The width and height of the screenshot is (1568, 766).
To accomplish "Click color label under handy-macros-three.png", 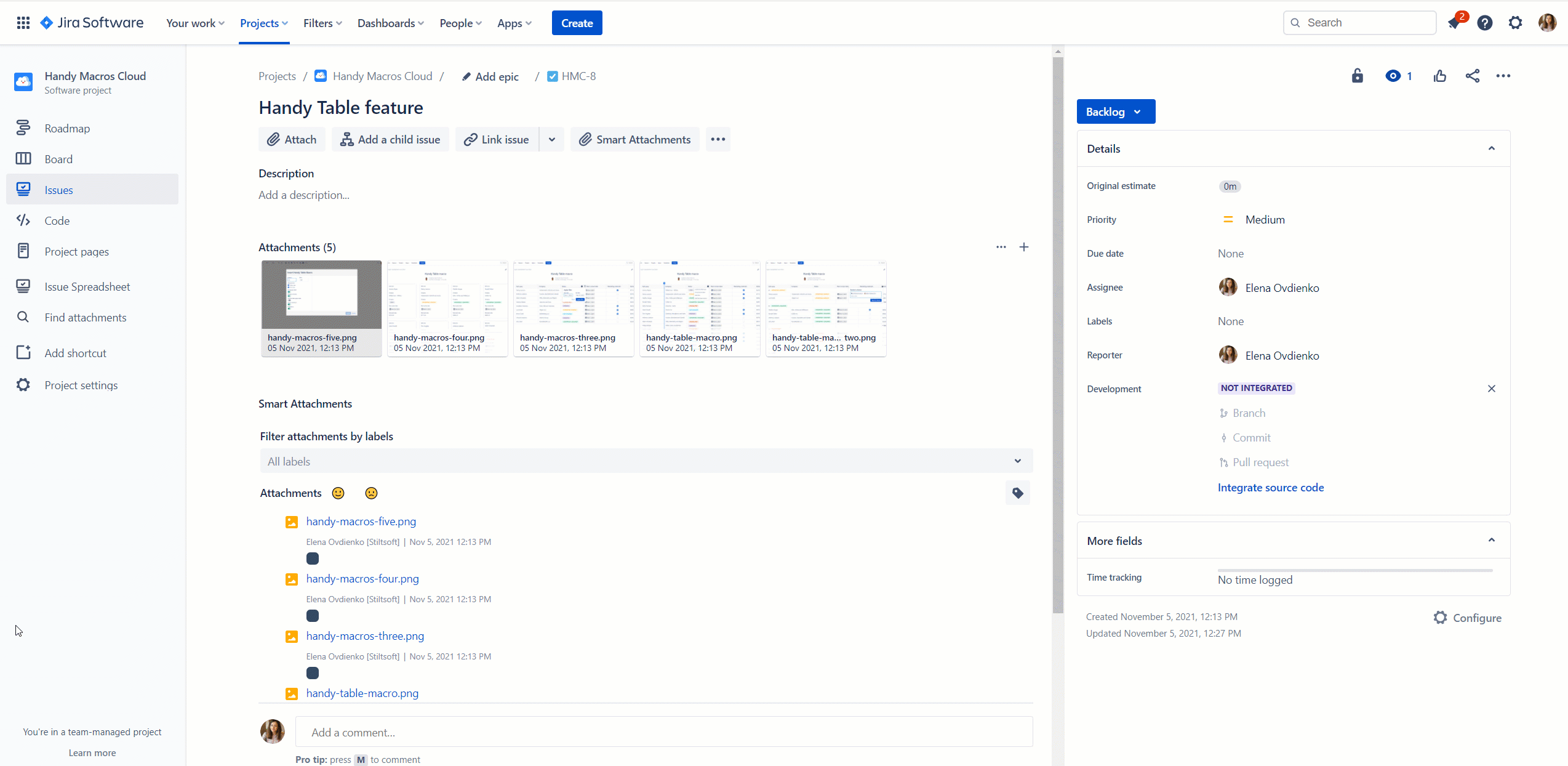I will [313, 673].
